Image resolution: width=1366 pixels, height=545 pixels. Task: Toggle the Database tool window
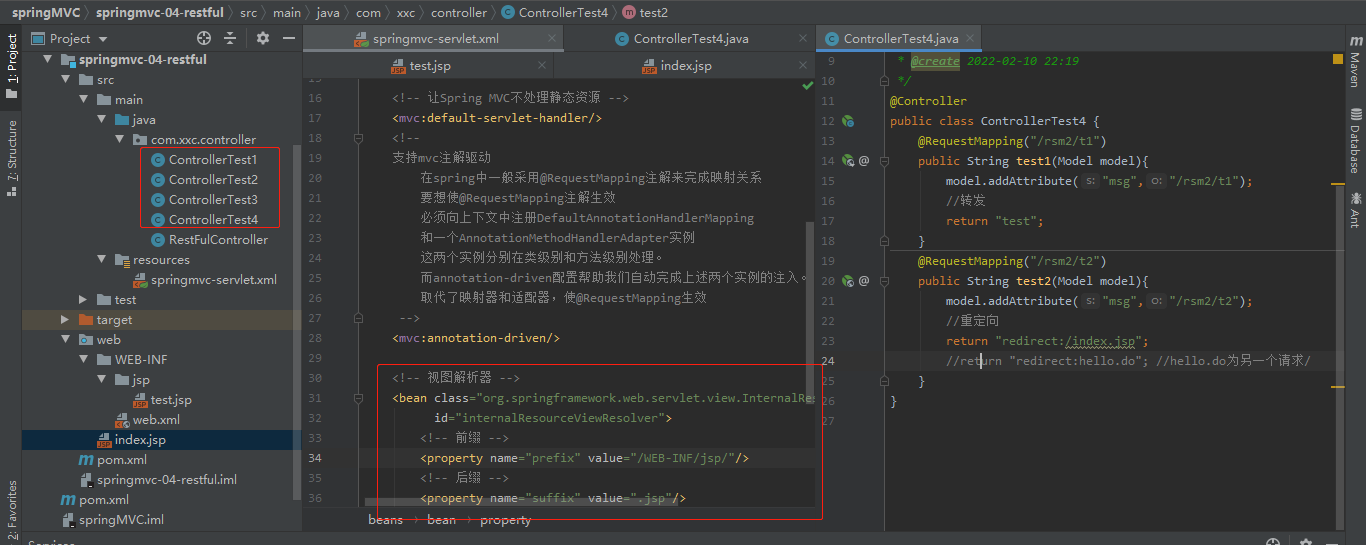click(x=1355, y=140)
